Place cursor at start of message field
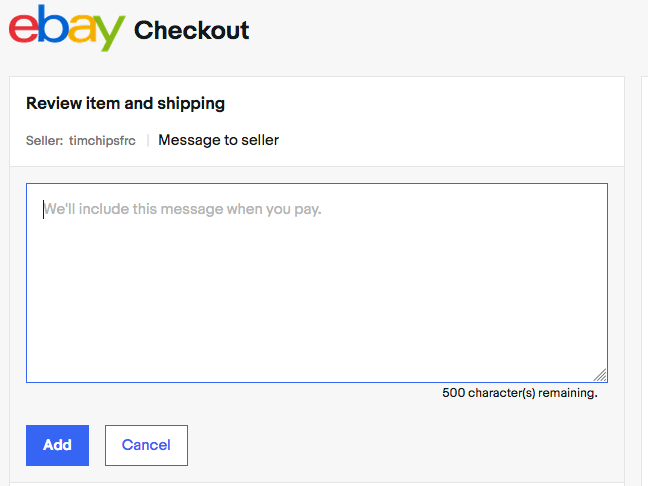648x486 pixels. tap(44, 210)
